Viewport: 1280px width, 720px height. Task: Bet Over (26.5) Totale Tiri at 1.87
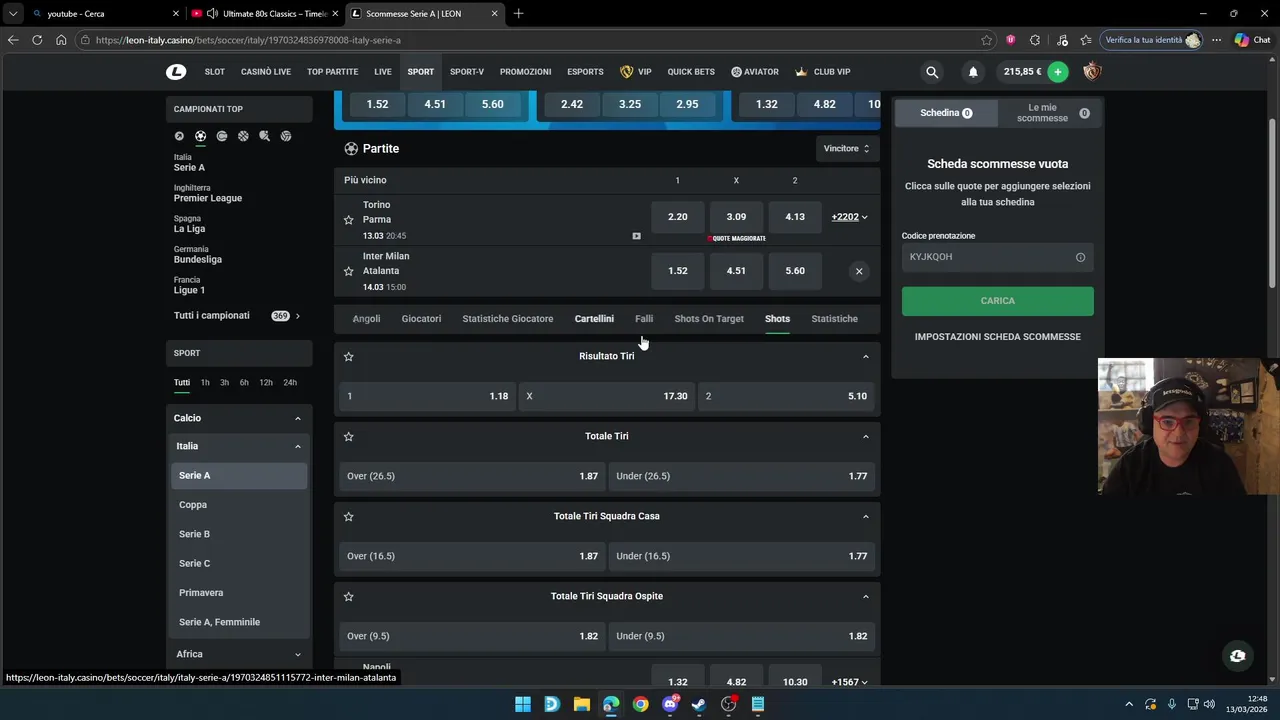(472, 476)
